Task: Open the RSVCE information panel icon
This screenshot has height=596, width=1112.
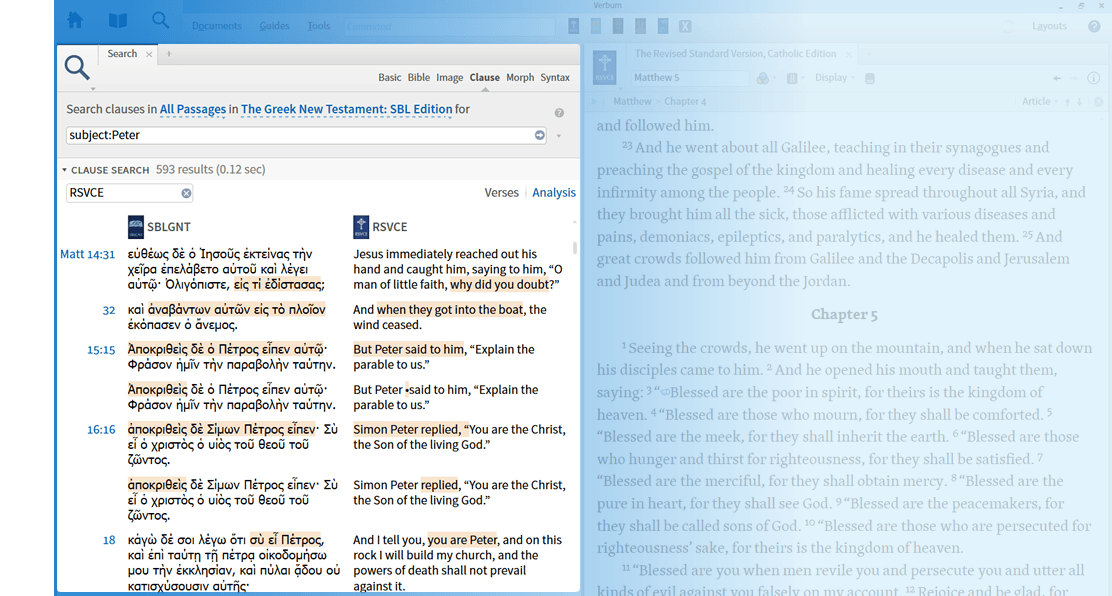Action: (1094, 78)
